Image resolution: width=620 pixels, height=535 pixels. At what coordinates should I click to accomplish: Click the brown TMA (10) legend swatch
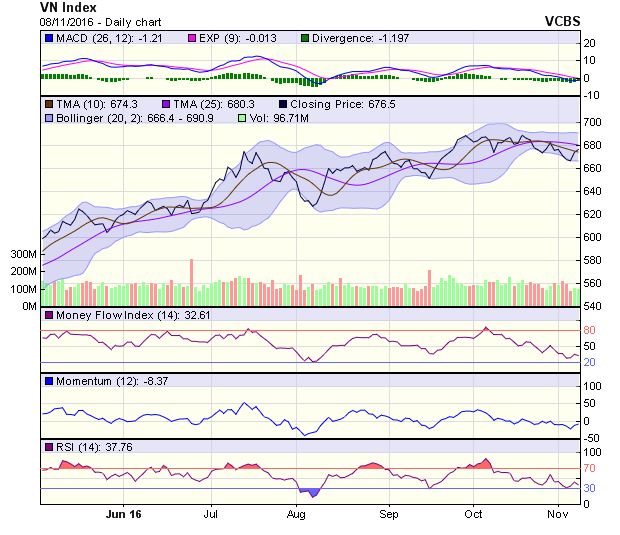pos(48,103)
